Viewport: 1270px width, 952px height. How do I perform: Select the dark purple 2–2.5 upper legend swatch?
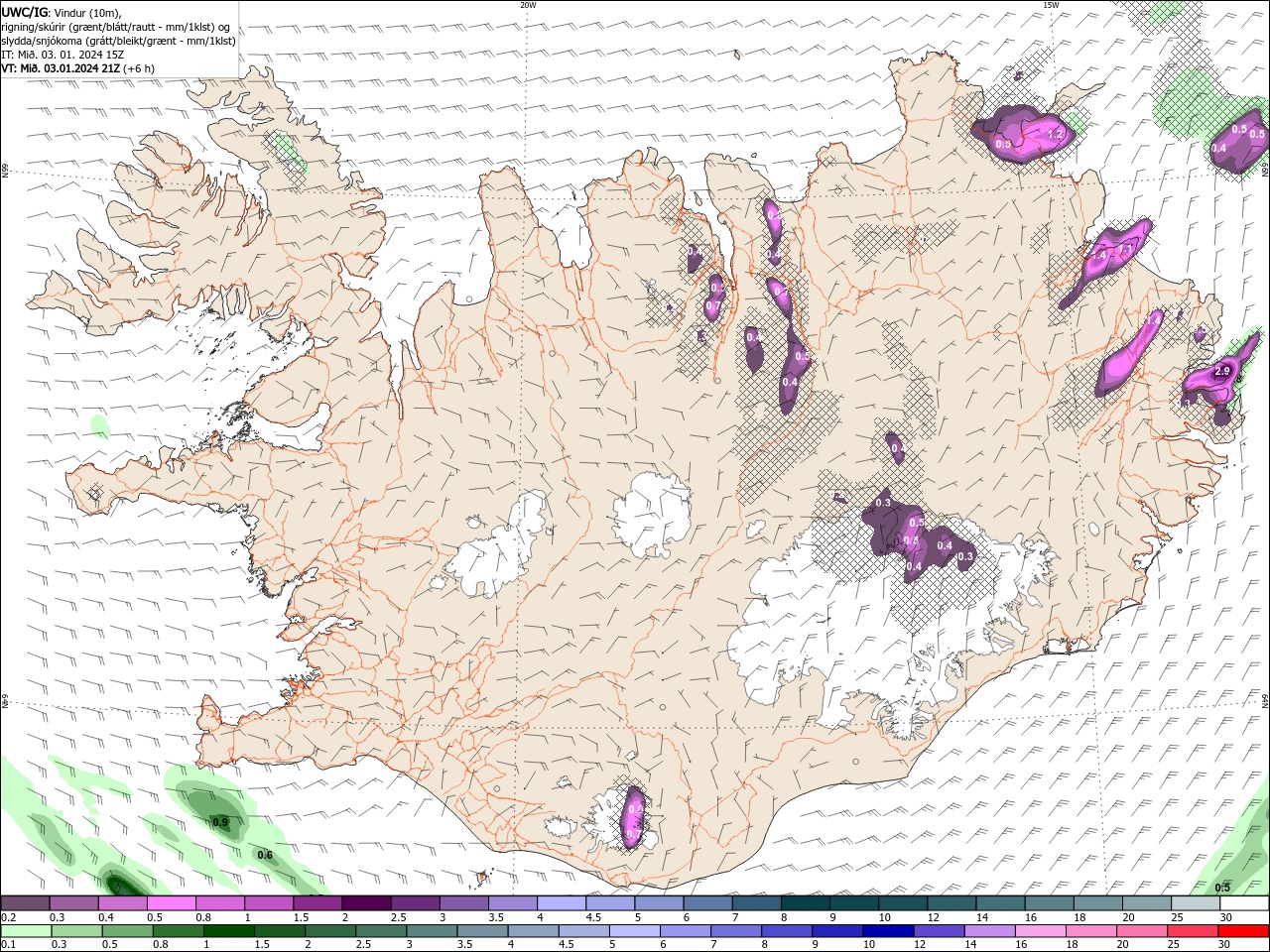click(365, 902)
